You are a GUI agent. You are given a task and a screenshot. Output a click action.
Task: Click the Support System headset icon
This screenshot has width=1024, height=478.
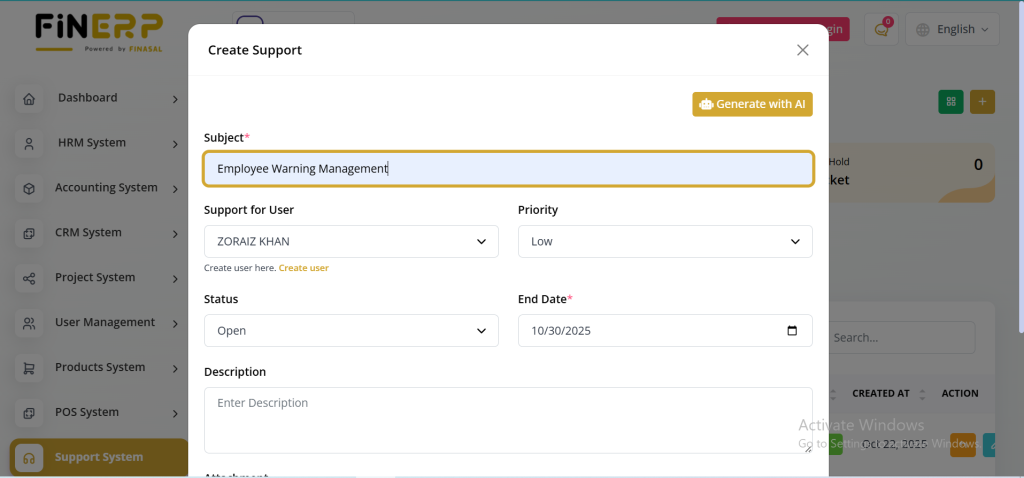(x=29, y=458)
